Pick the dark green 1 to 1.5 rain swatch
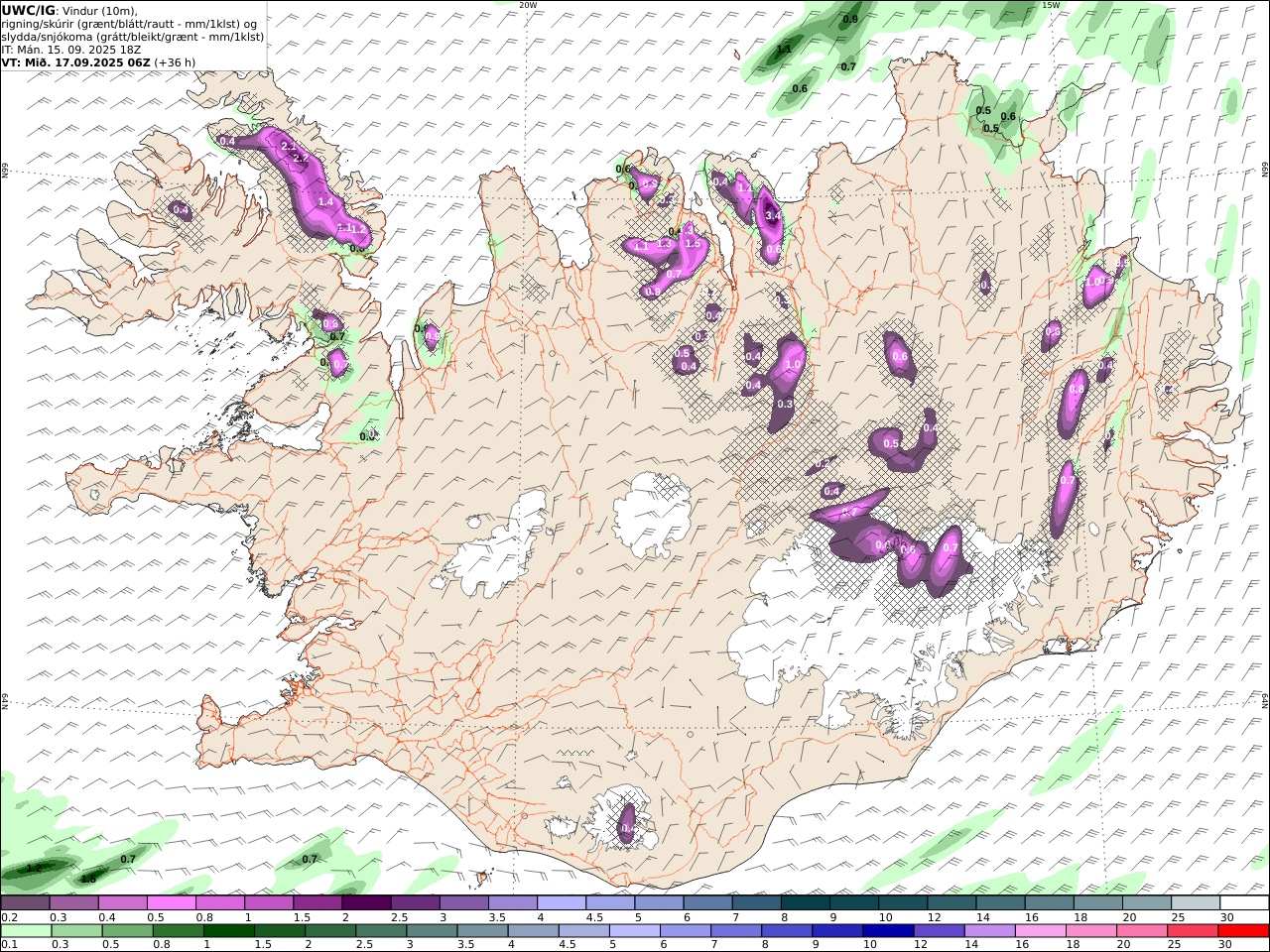Viewport: 1270px width, 952px height. tap(228, 931)
